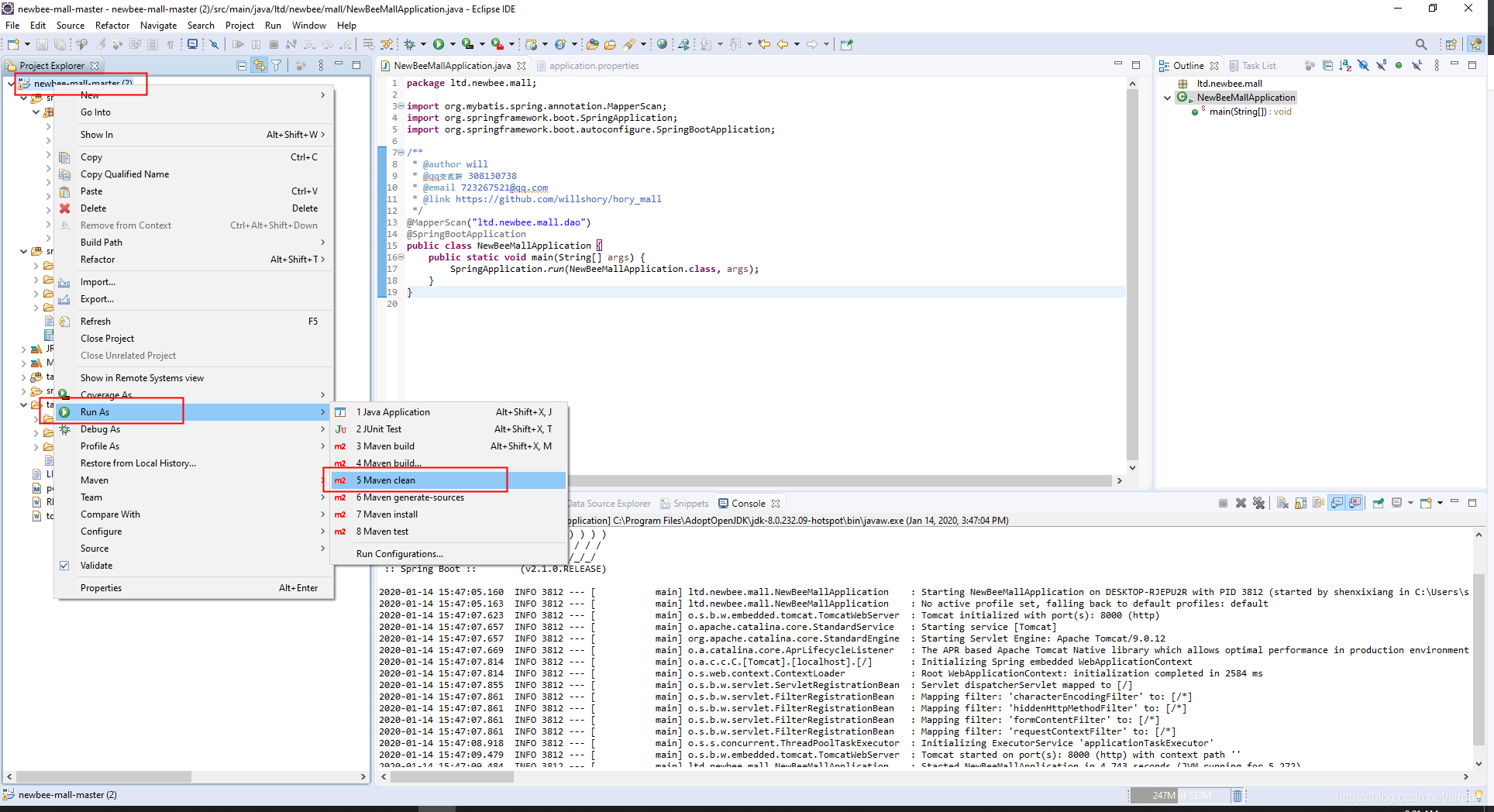Click Remove All Terminated Launches in Console
This screenshot has width=1494, height=812.
point(1258,503)
